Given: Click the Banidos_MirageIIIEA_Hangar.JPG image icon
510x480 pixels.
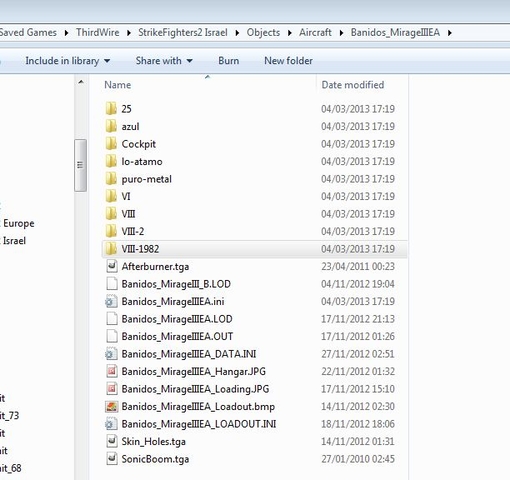Looking at the screenshot, I should pos(111,371).
